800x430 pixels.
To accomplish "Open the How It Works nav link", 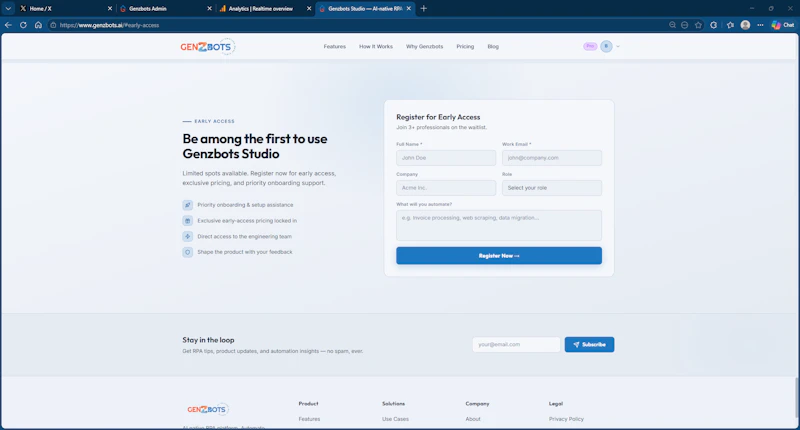I will [x=376, y=46].
